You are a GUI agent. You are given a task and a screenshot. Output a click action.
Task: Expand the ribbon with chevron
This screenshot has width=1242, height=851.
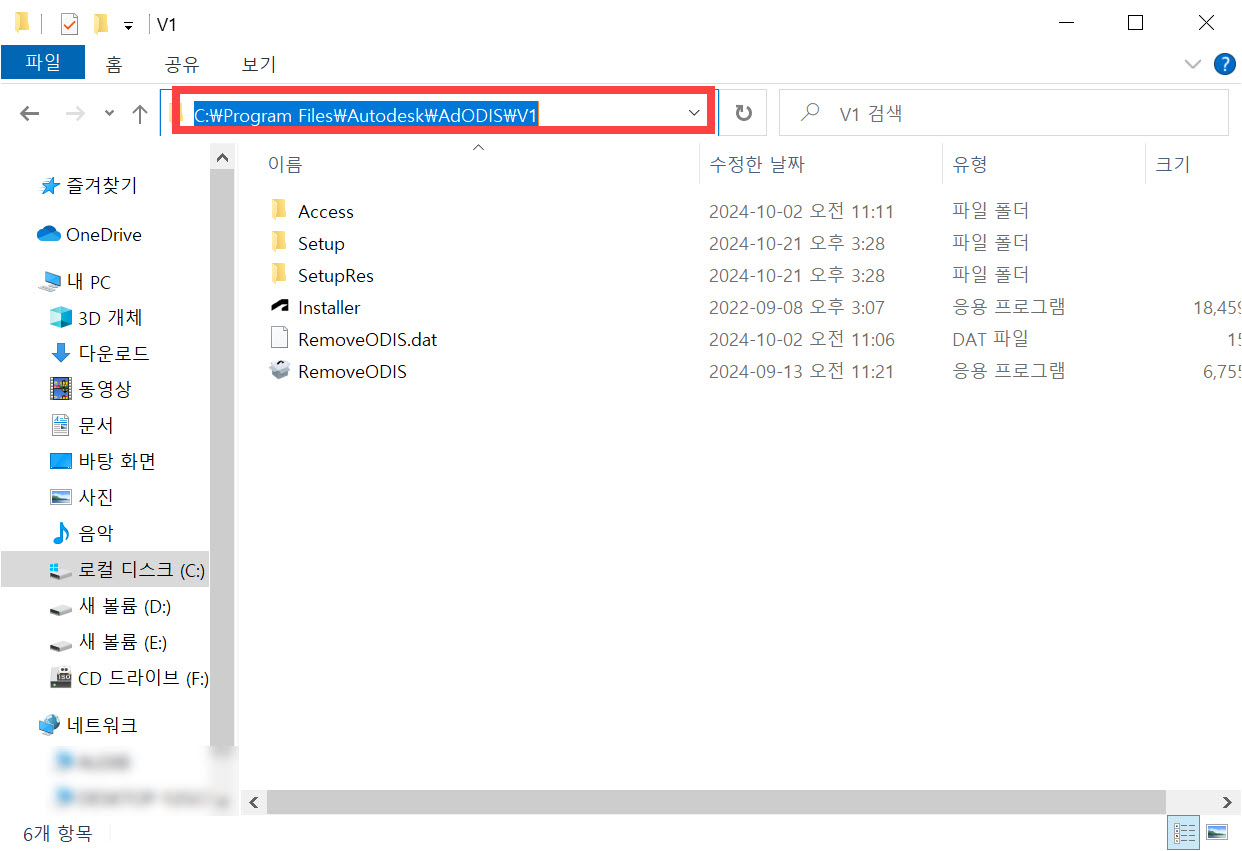[1192, 64]
